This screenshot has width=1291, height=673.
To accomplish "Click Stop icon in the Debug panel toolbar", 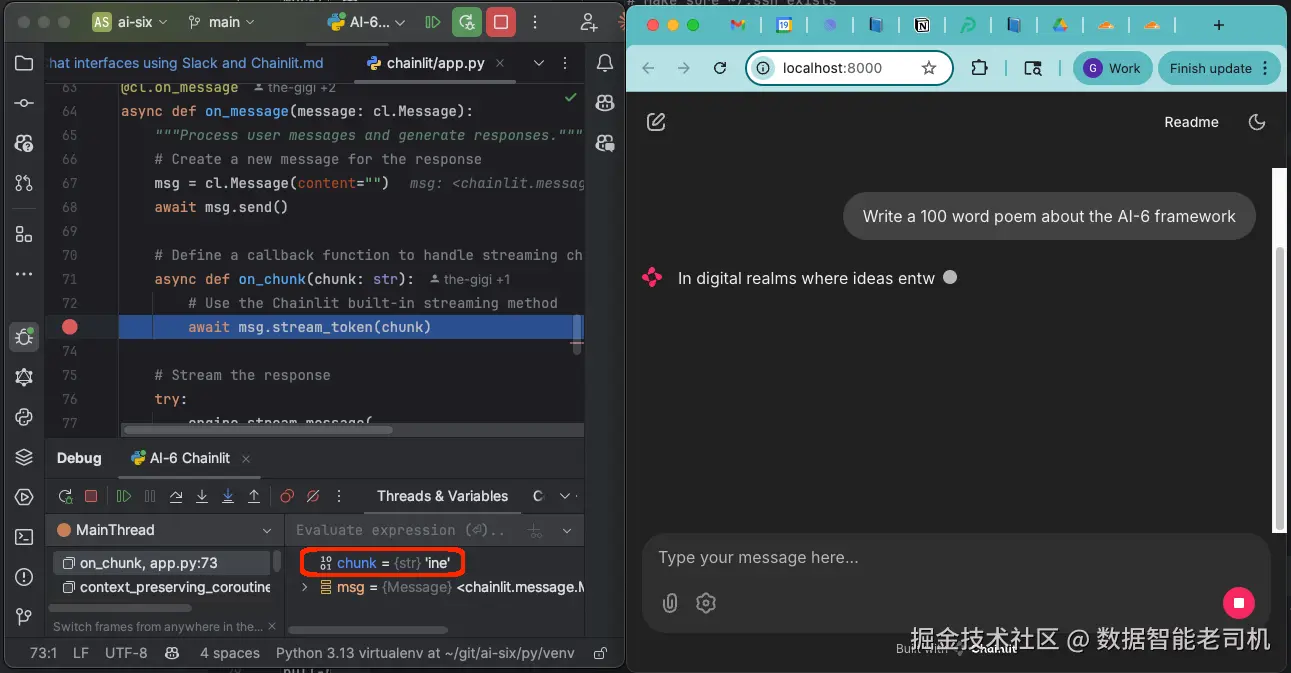I will click(x=91, y=496).
